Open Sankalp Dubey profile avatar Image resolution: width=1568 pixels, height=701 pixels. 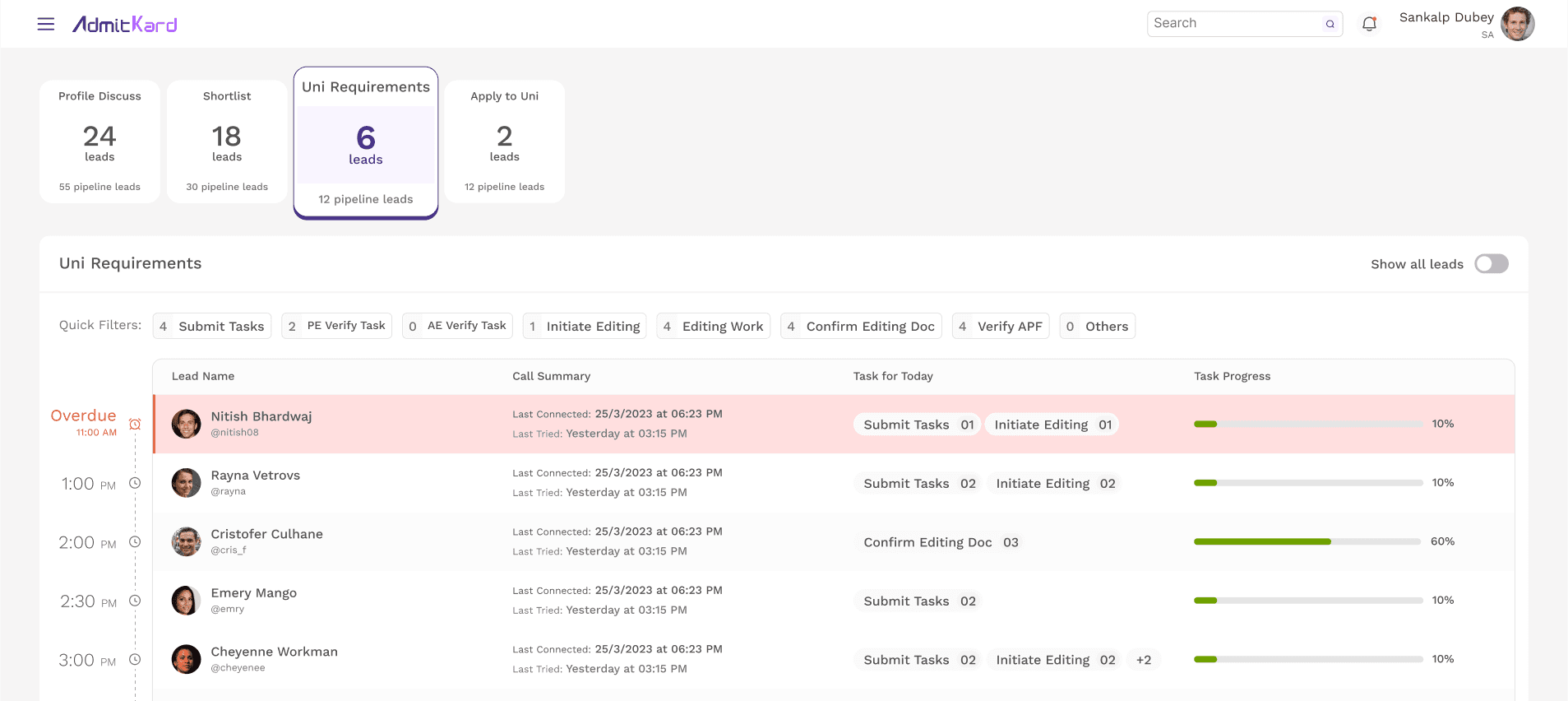click(1517, 24)
